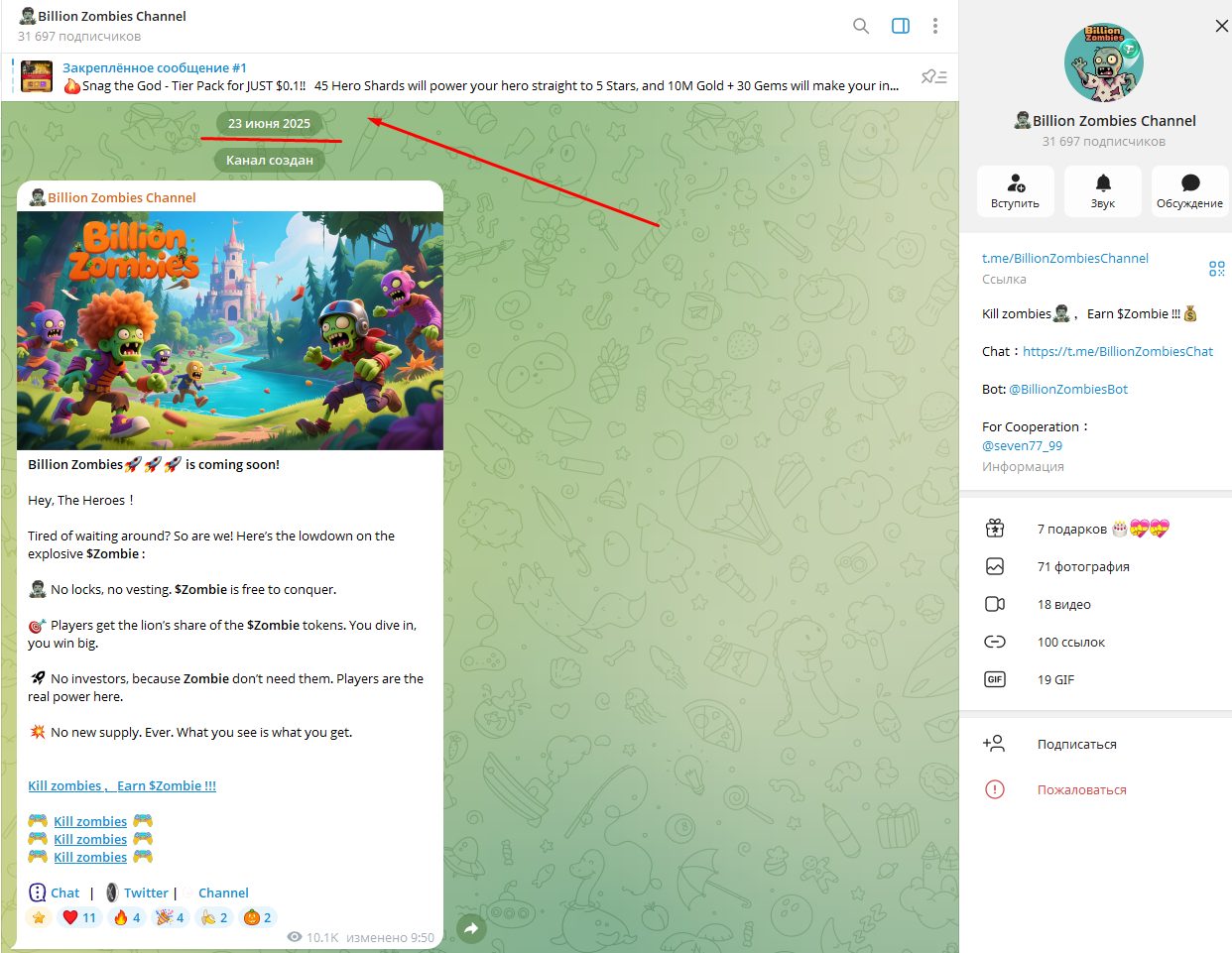Open the third Kill zombies gamepad link

[x=90, y=857]
